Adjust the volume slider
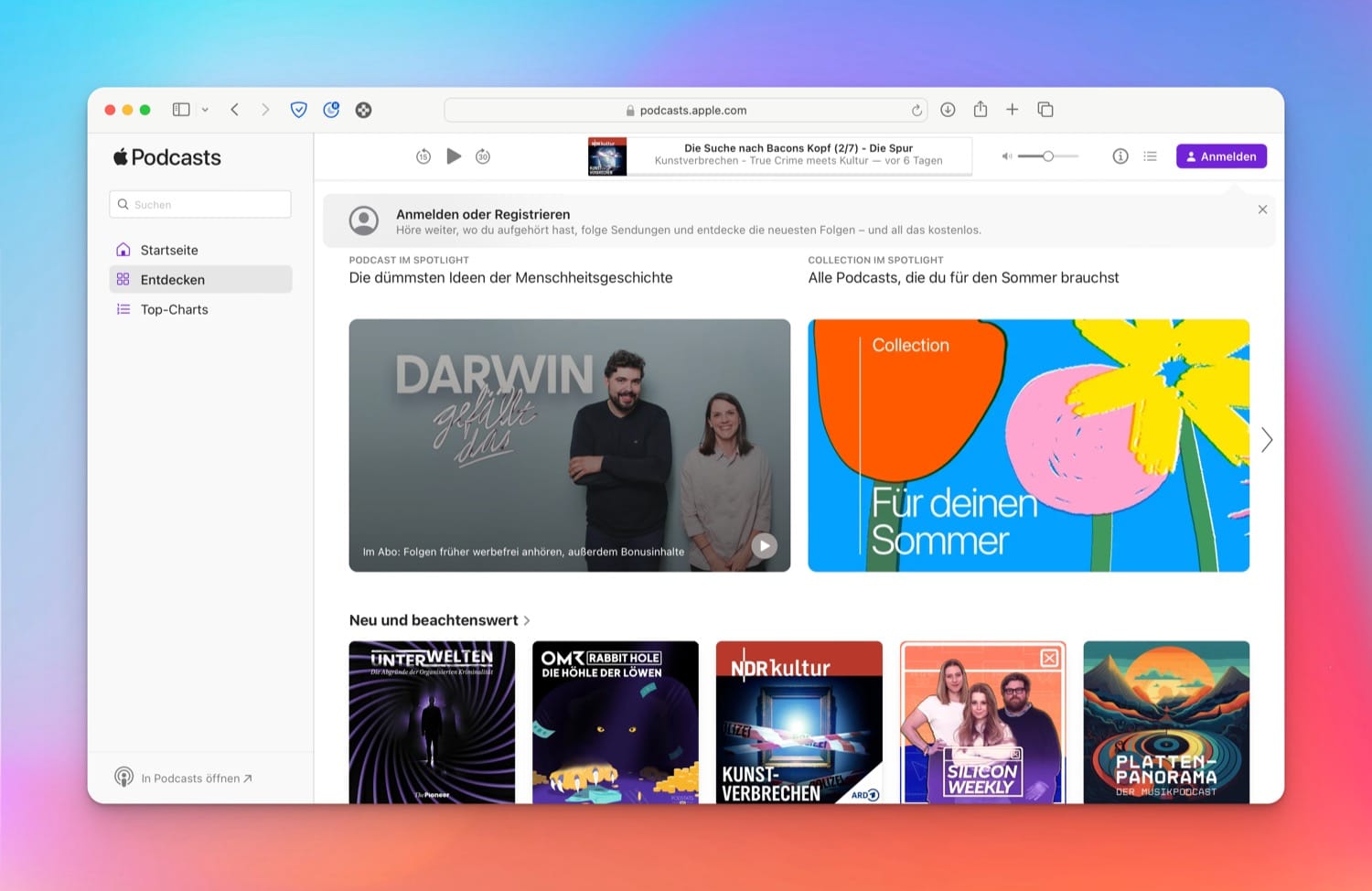Viewport: 1372px width, 891px height. click(1048, 156)
